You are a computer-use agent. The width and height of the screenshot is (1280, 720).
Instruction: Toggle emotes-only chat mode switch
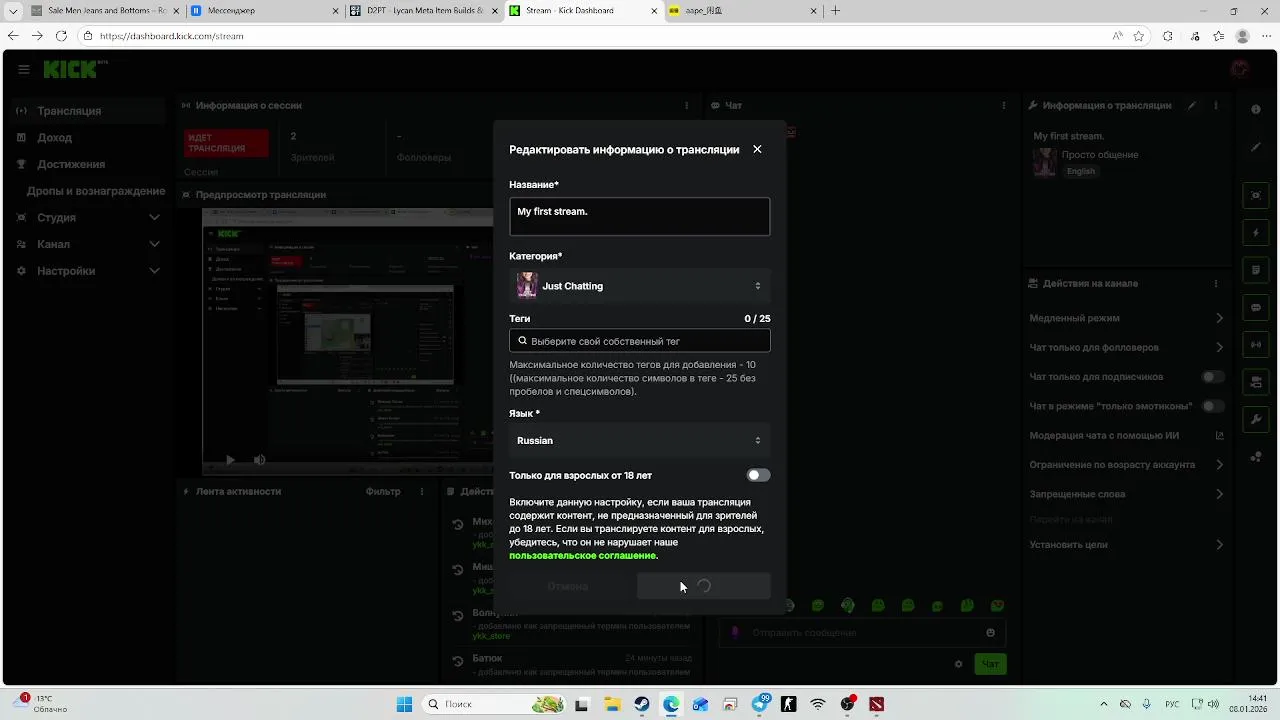click(x=1212, y=406)
